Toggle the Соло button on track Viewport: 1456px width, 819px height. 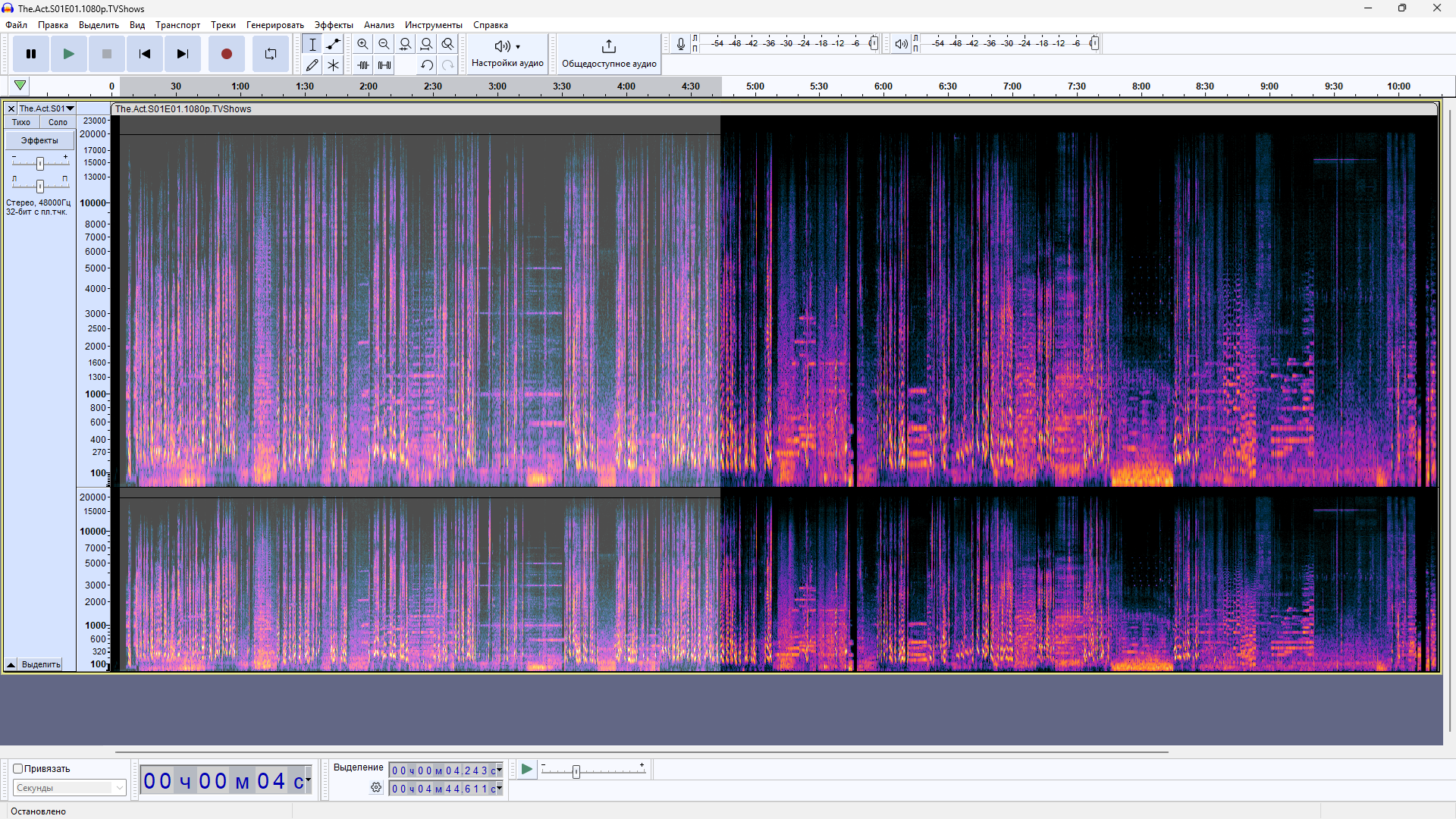(58, 122)
